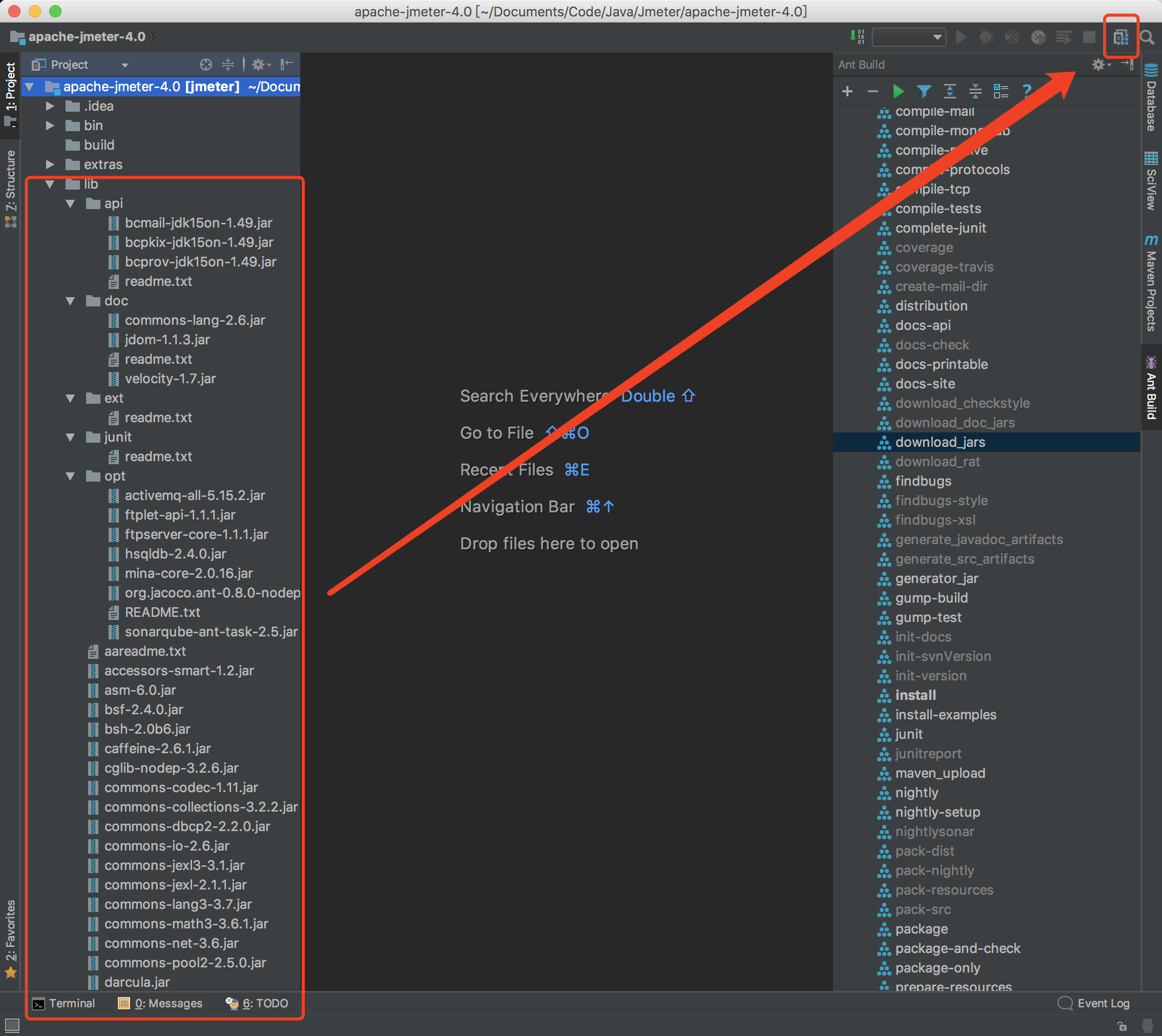Collapse all in Project panel
1162x1036 pixels.
(227, 65)
